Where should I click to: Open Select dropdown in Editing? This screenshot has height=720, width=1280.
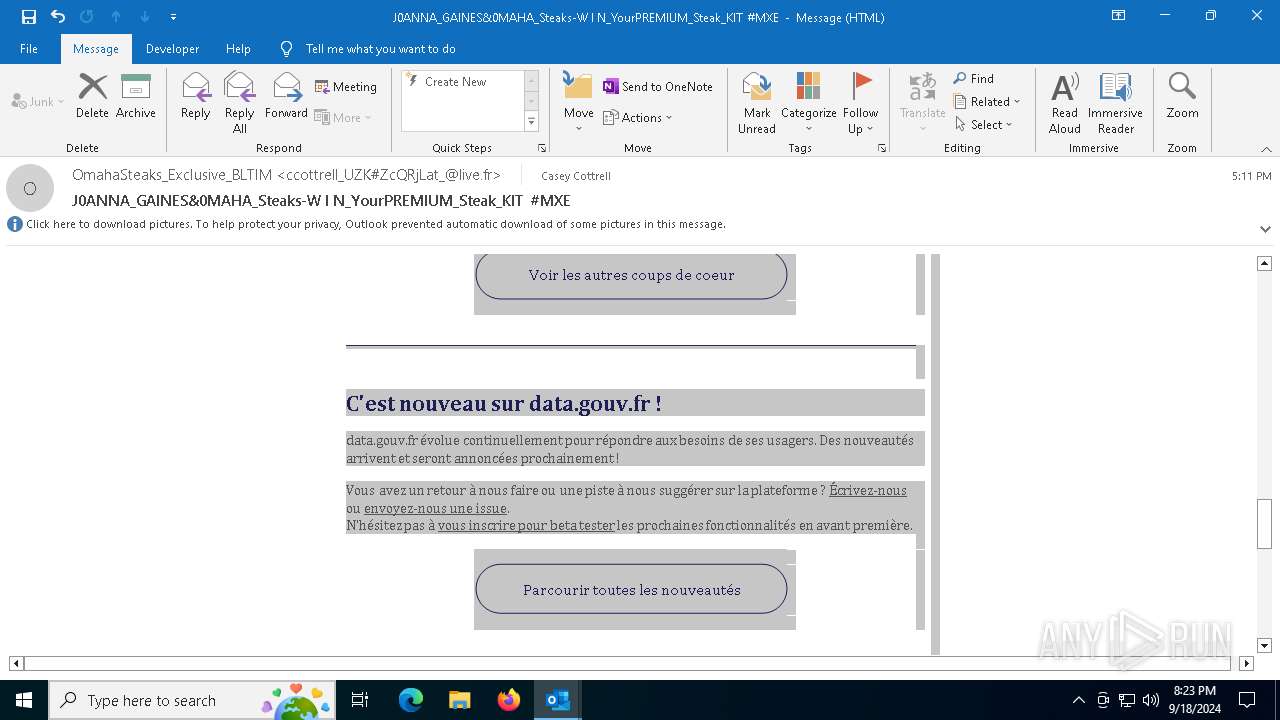click(984, 124)
